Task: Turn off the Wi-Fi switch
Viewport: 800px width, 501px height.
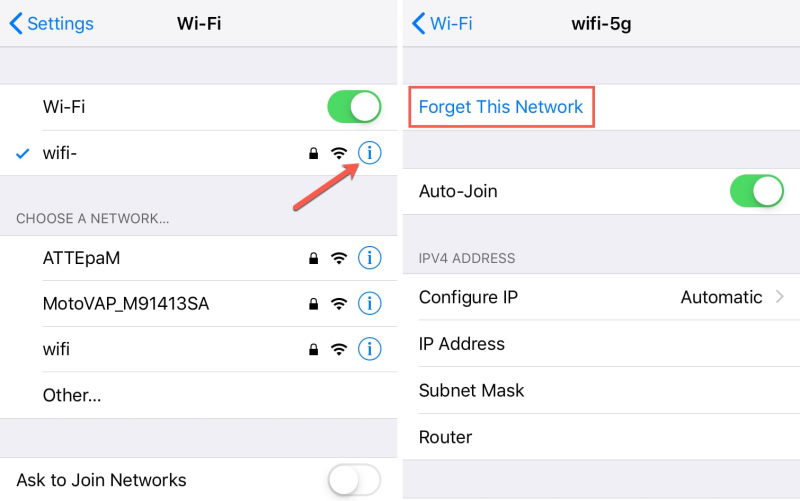Action: coord(354,107)
